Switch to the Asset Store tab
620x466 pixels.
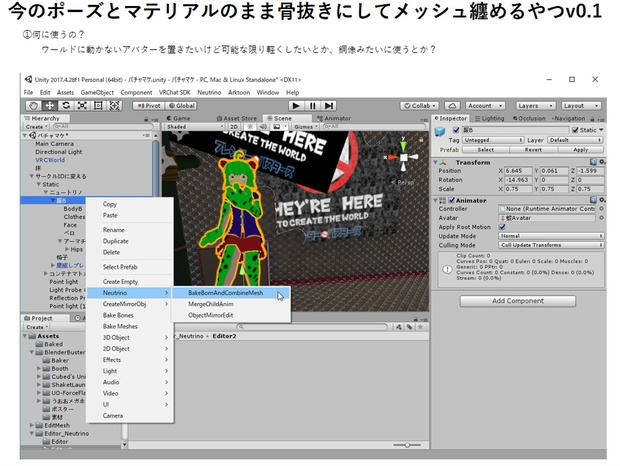click(237, 118)
